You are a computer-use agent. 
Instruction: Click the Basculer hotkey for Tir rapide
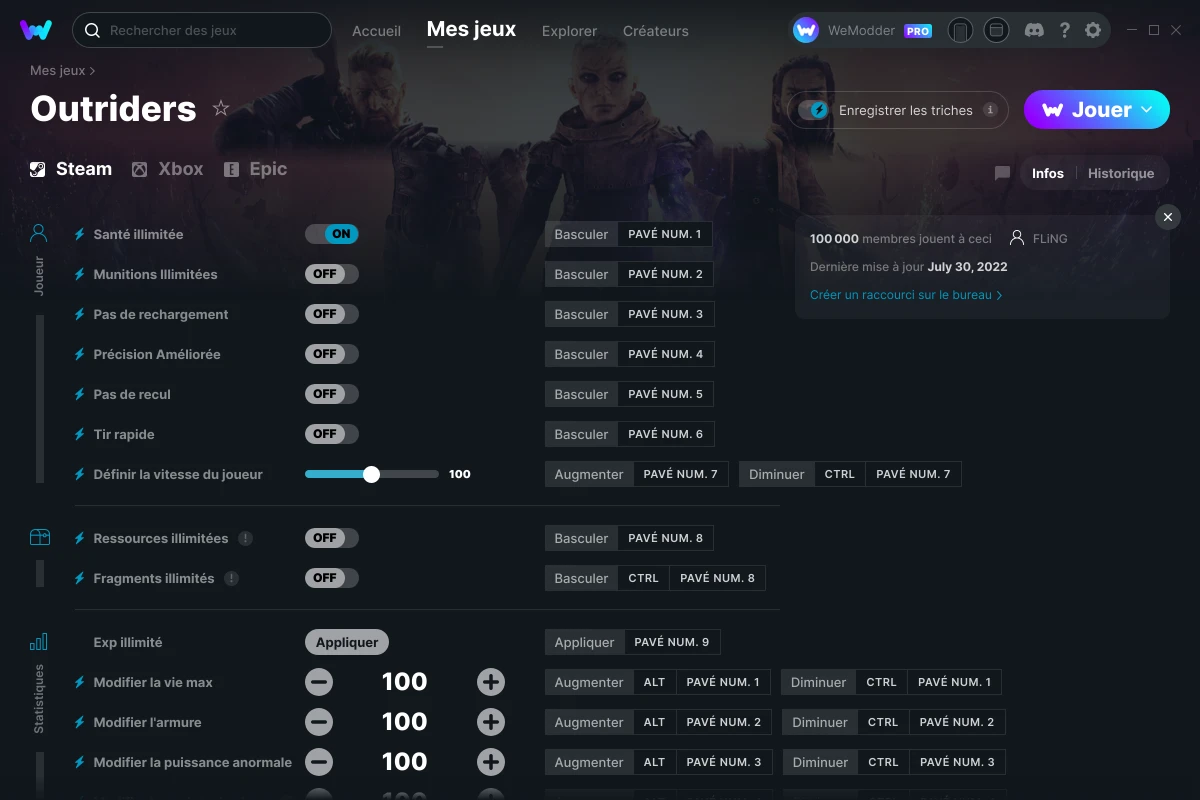click(629, 434)
